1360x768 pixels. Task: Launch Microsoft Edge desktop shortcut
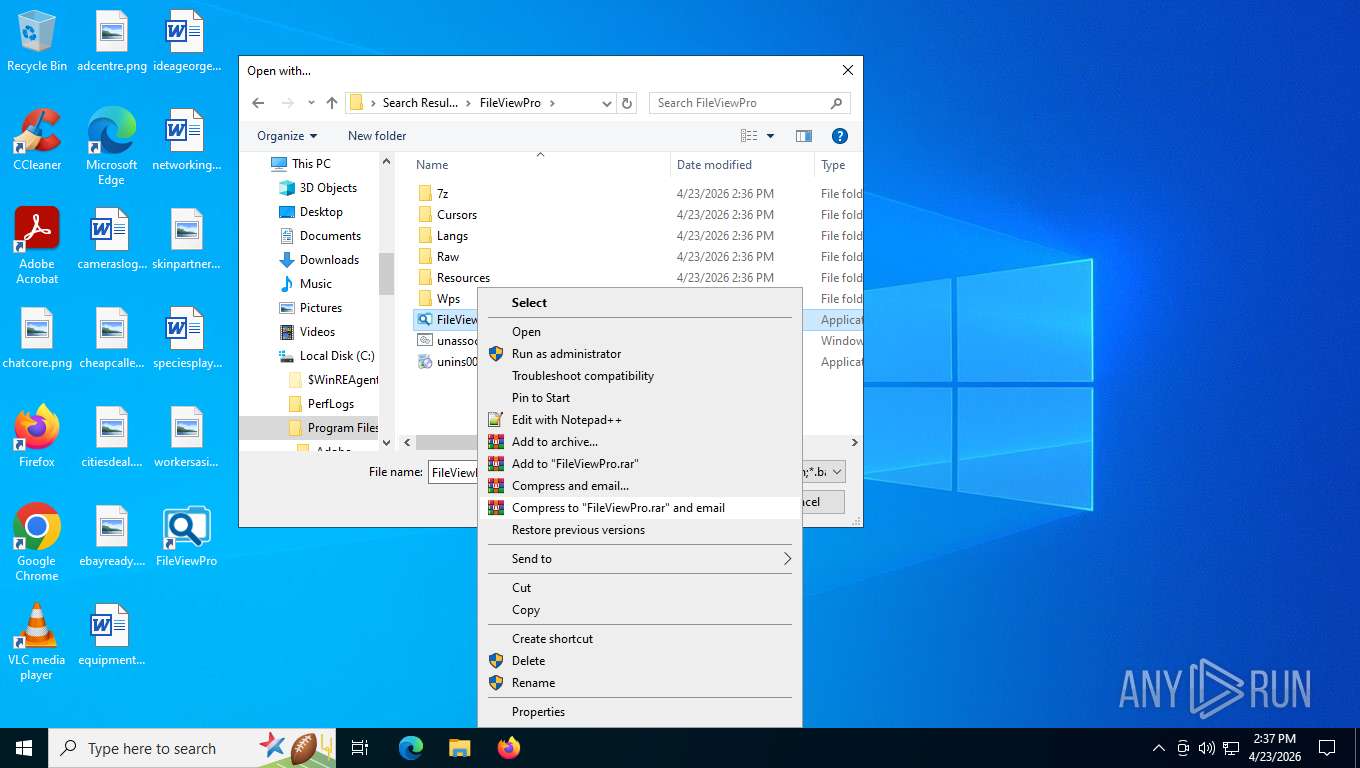(x=111, y=147)
